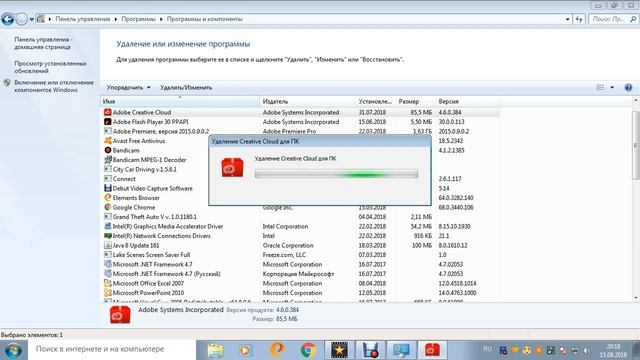Click the refresh button beside address bar
640x360 pixels.
(579, 19)
